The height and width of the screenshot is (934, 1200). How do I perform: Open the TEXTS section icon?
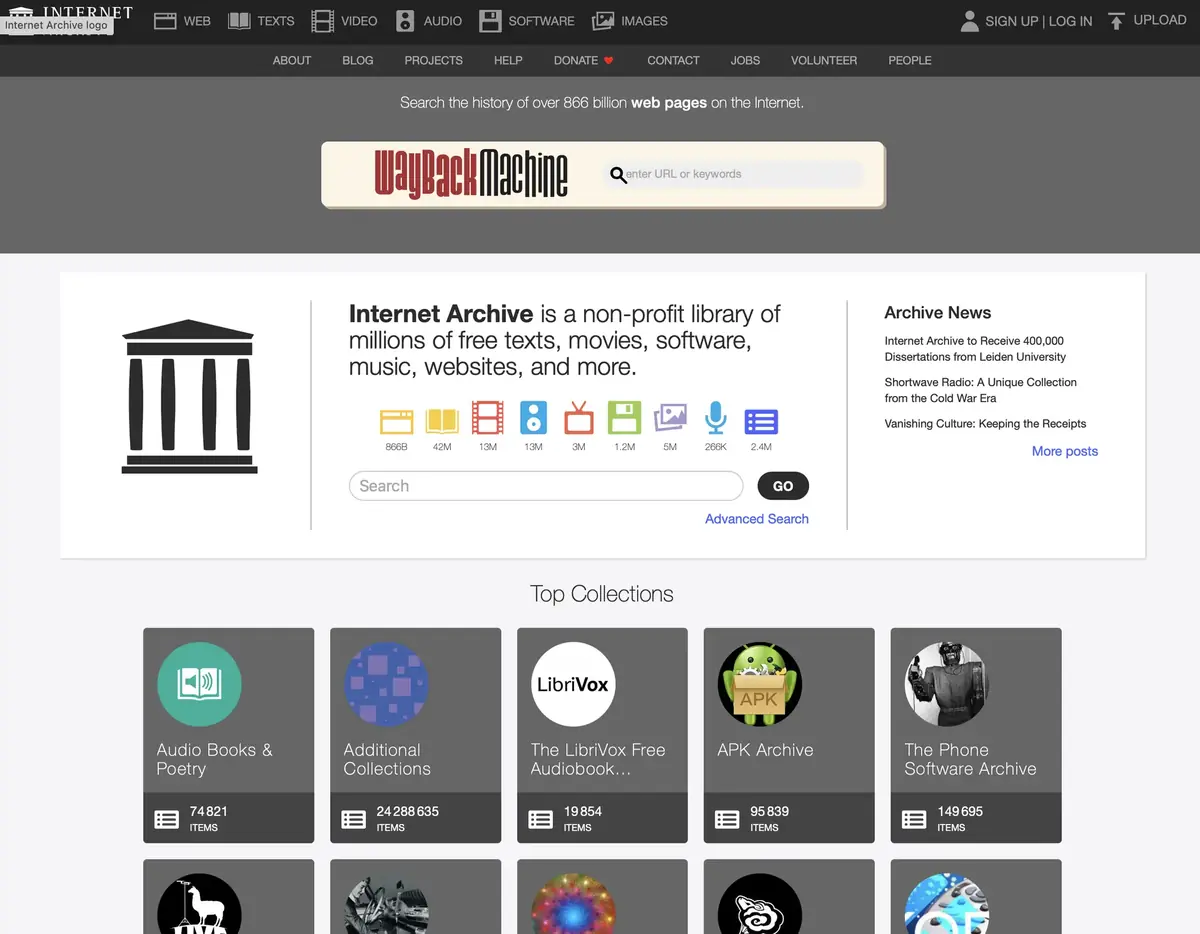click(x=240, y=20)
